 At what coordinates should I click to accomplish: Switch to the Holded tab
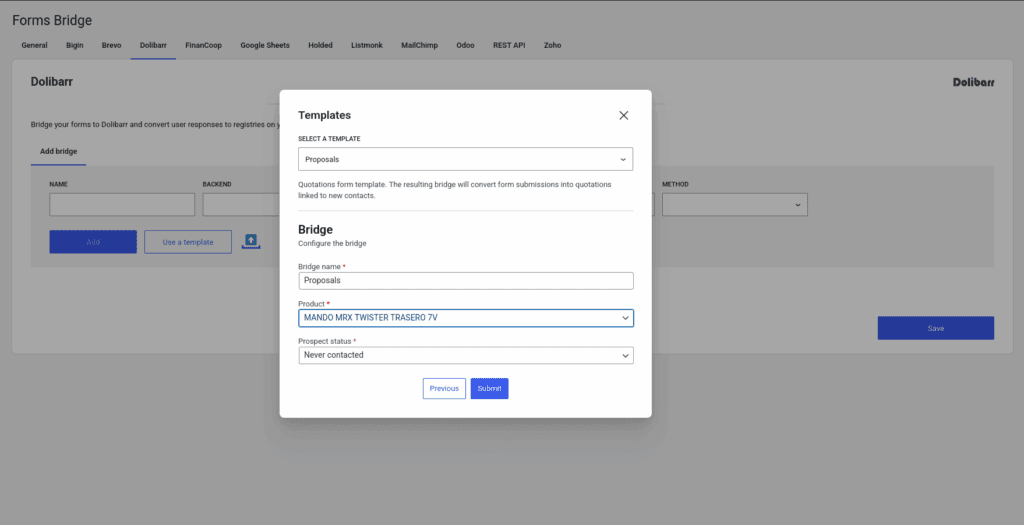point(320,46)
